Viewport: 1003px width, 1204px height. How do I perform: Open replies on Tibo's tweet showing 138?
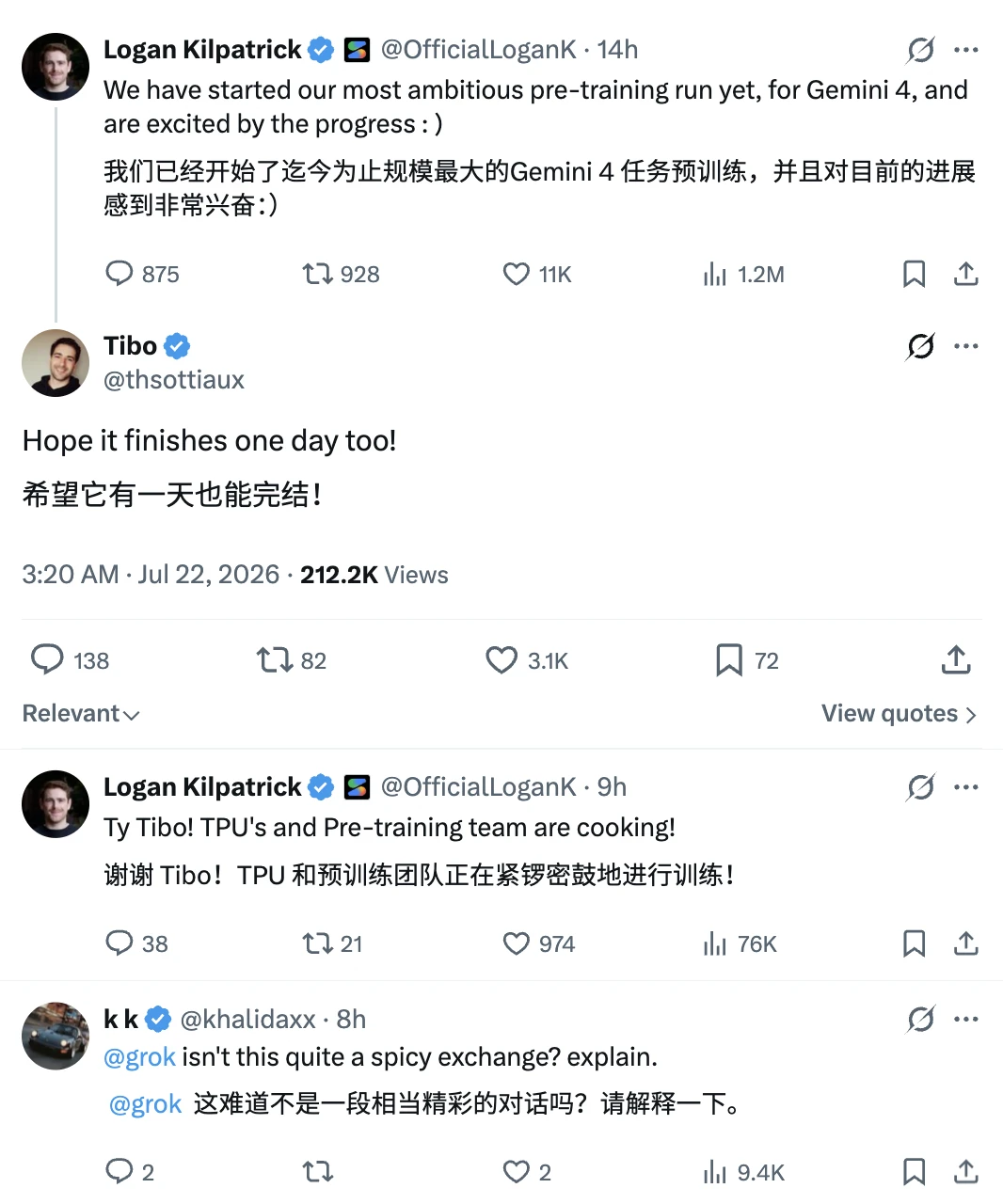point(47,660)
